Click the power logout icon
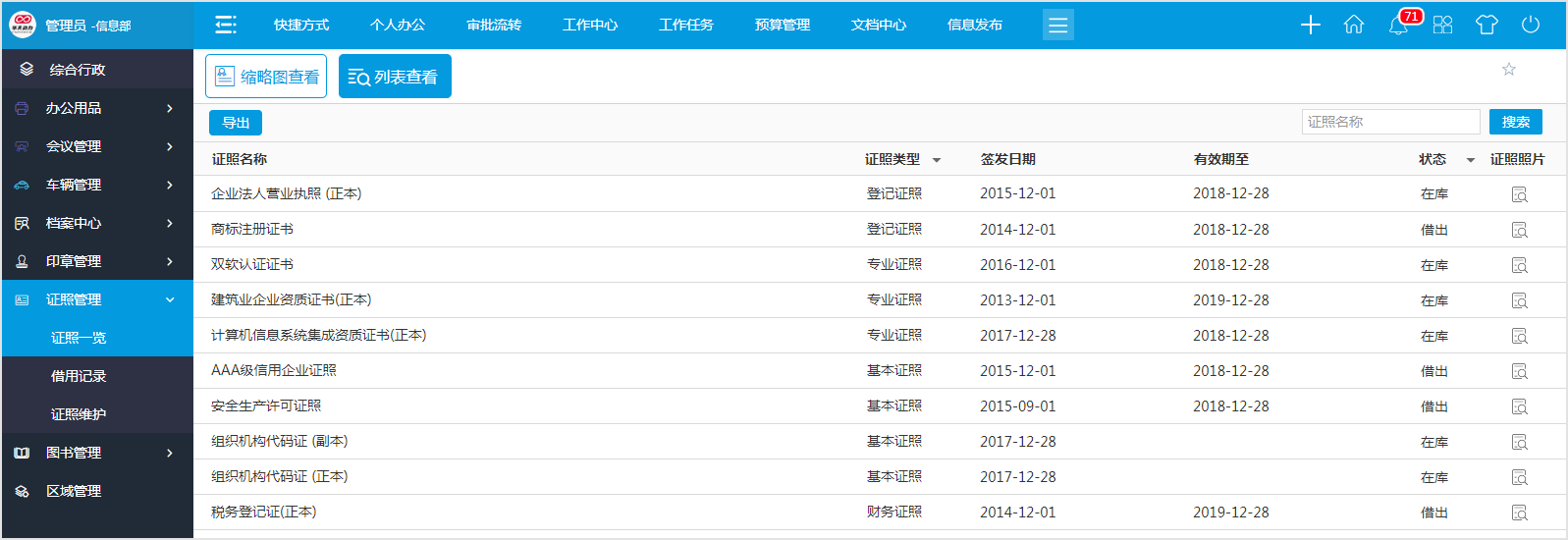 1531,25
